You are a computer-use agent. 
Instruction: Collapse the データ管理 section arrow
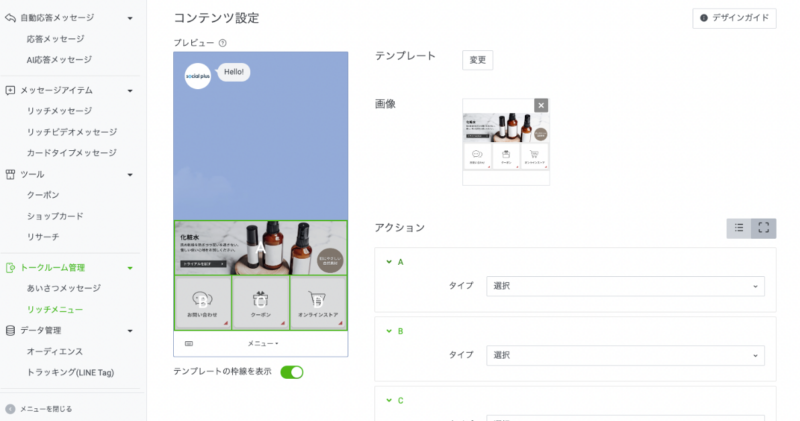click(130, 331)
